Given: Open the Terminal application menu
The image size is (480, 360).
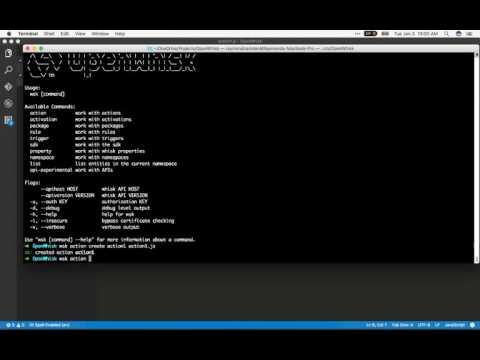Looking at the screenshot, I should 28,34.
